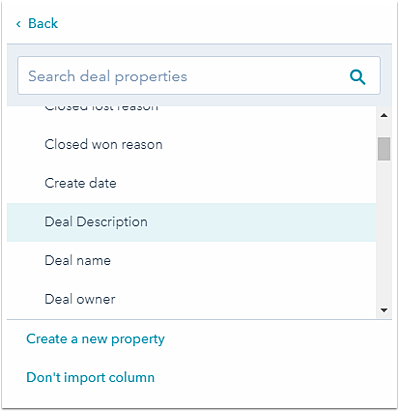Click the gray scrollbar thumb
This screenshot has height=411, width=399.
[x=384, y=149]
